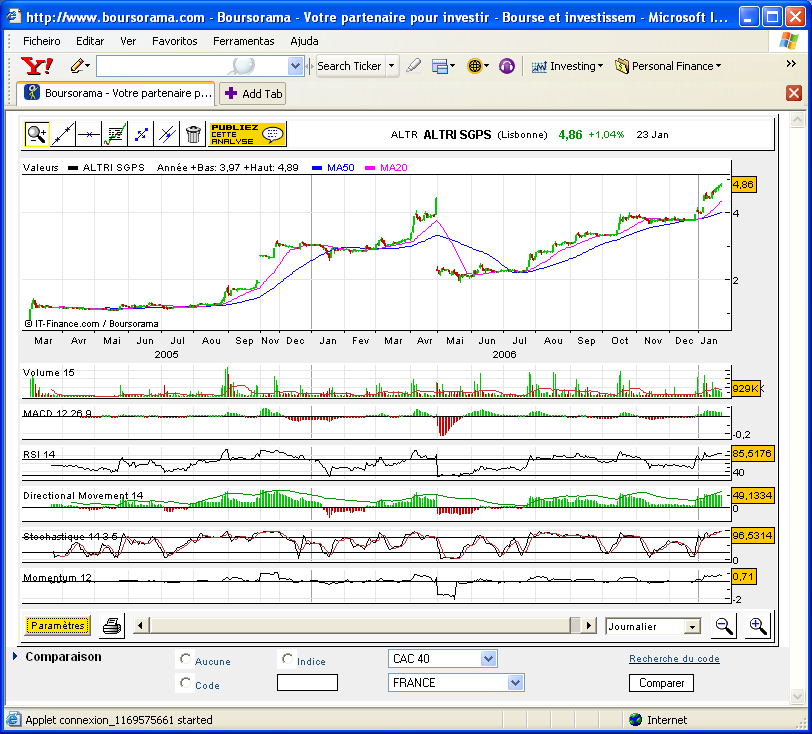Open the Yahoo search box dropdown arrow
Screen dimensions: 812x734
(x=295, y=66)
